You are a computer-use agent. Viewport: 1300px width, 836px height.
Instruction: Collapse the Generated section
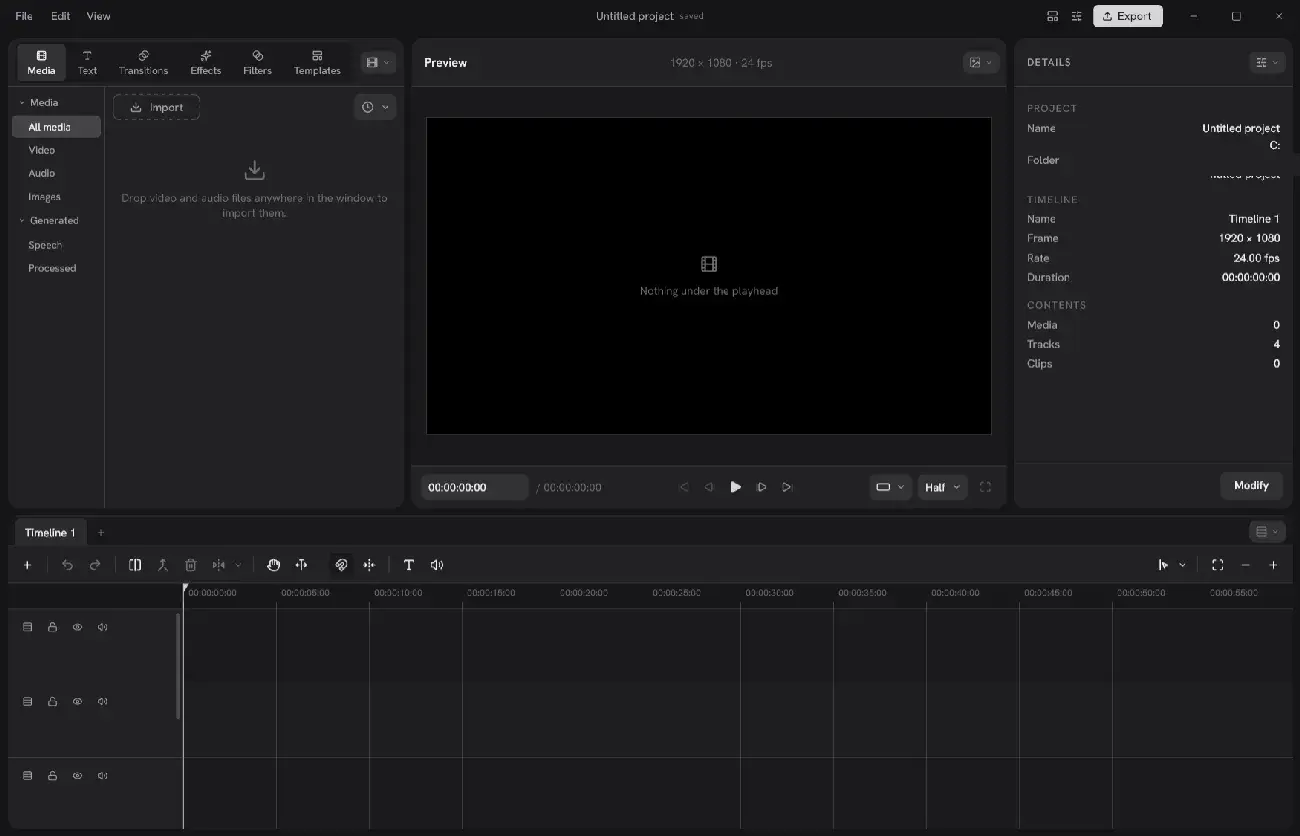pyautogui.click(x=22, y=221)
